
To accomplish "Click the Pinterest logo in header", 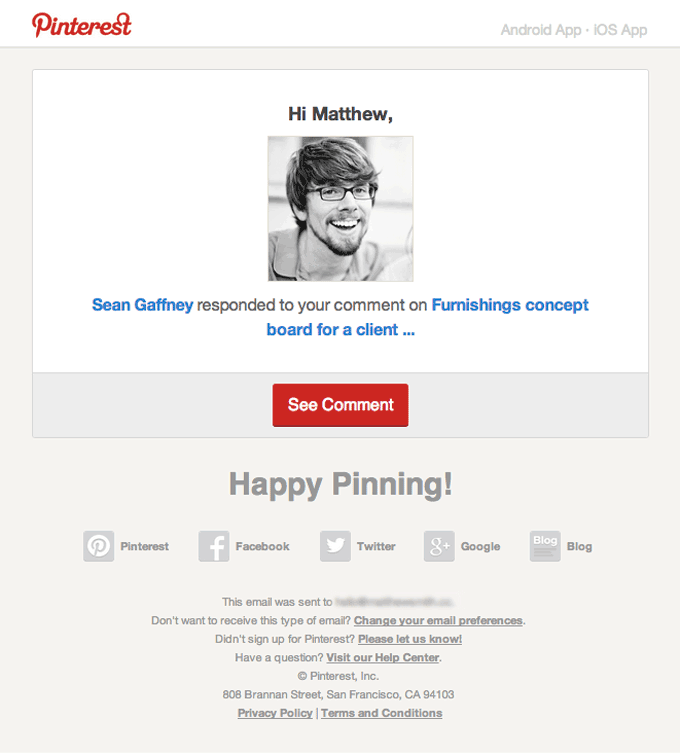I will click(x=81, y=24).
